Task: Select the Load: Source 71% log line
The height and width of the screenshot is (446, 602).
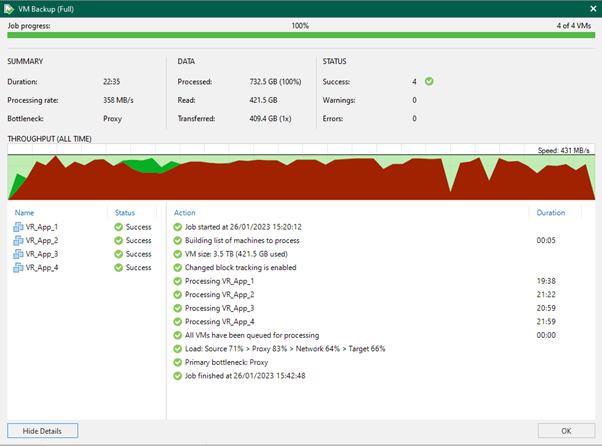Action: [285, 349]
